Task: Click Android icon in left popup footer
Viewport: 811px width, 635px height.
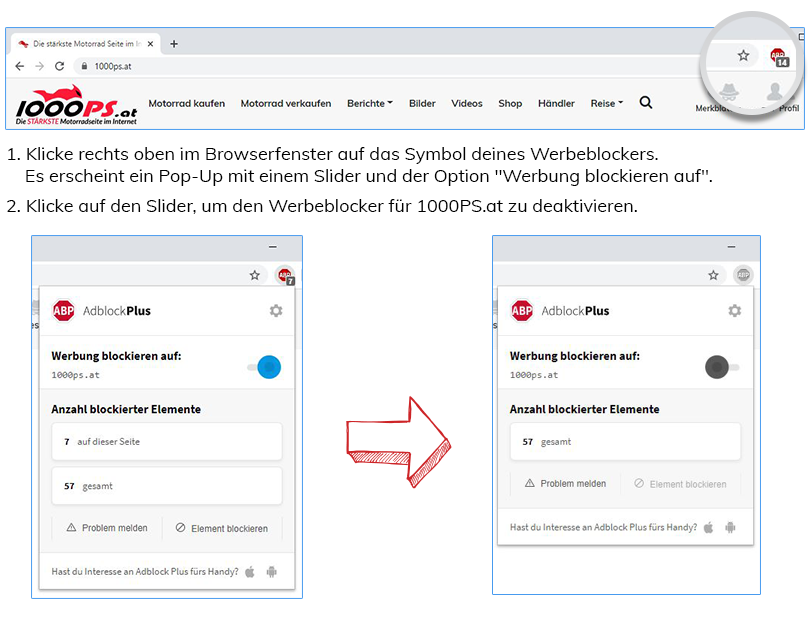Action: pyautogui.click(x=272, y=572)
